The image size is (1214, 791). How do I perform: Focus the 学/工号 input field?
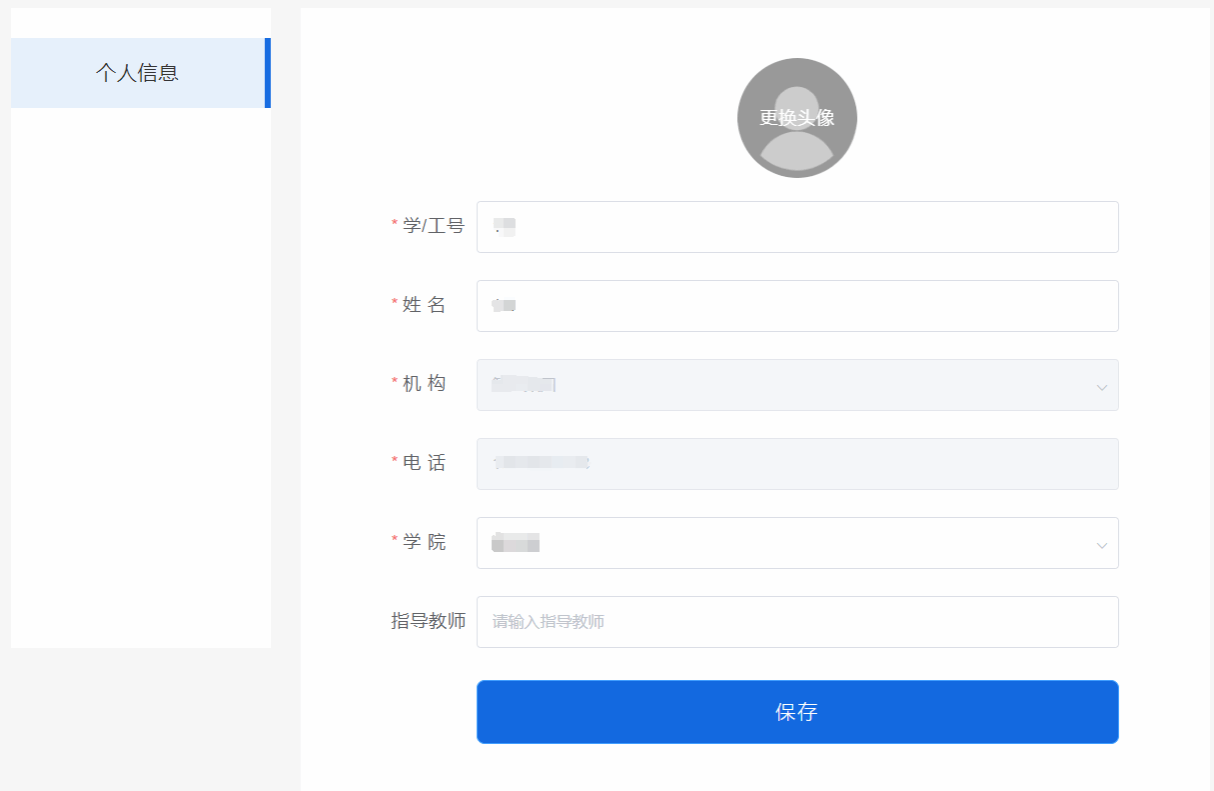[797, 227]
